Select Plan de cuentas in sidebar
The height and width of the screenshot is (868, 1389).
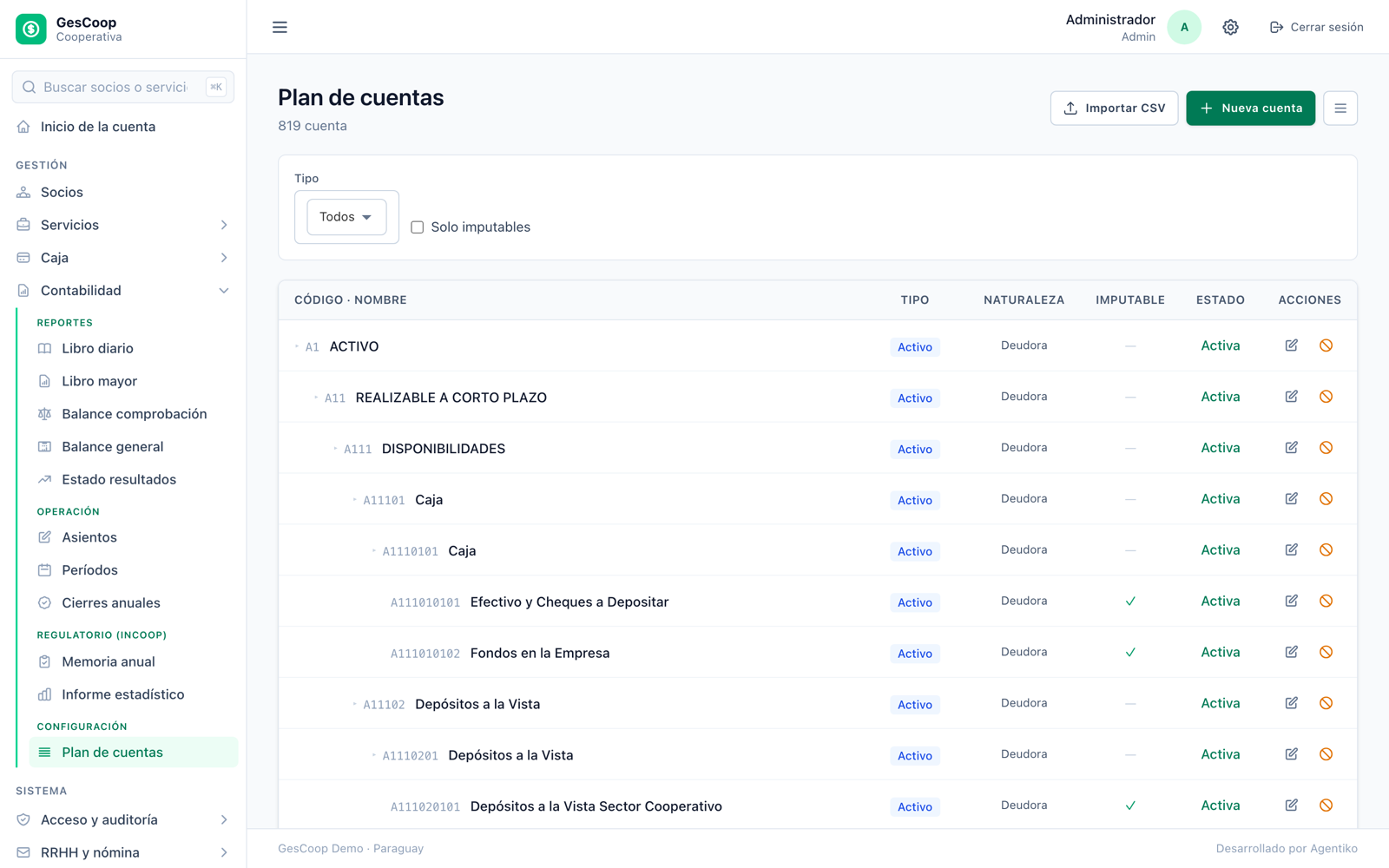click(134, 753)
